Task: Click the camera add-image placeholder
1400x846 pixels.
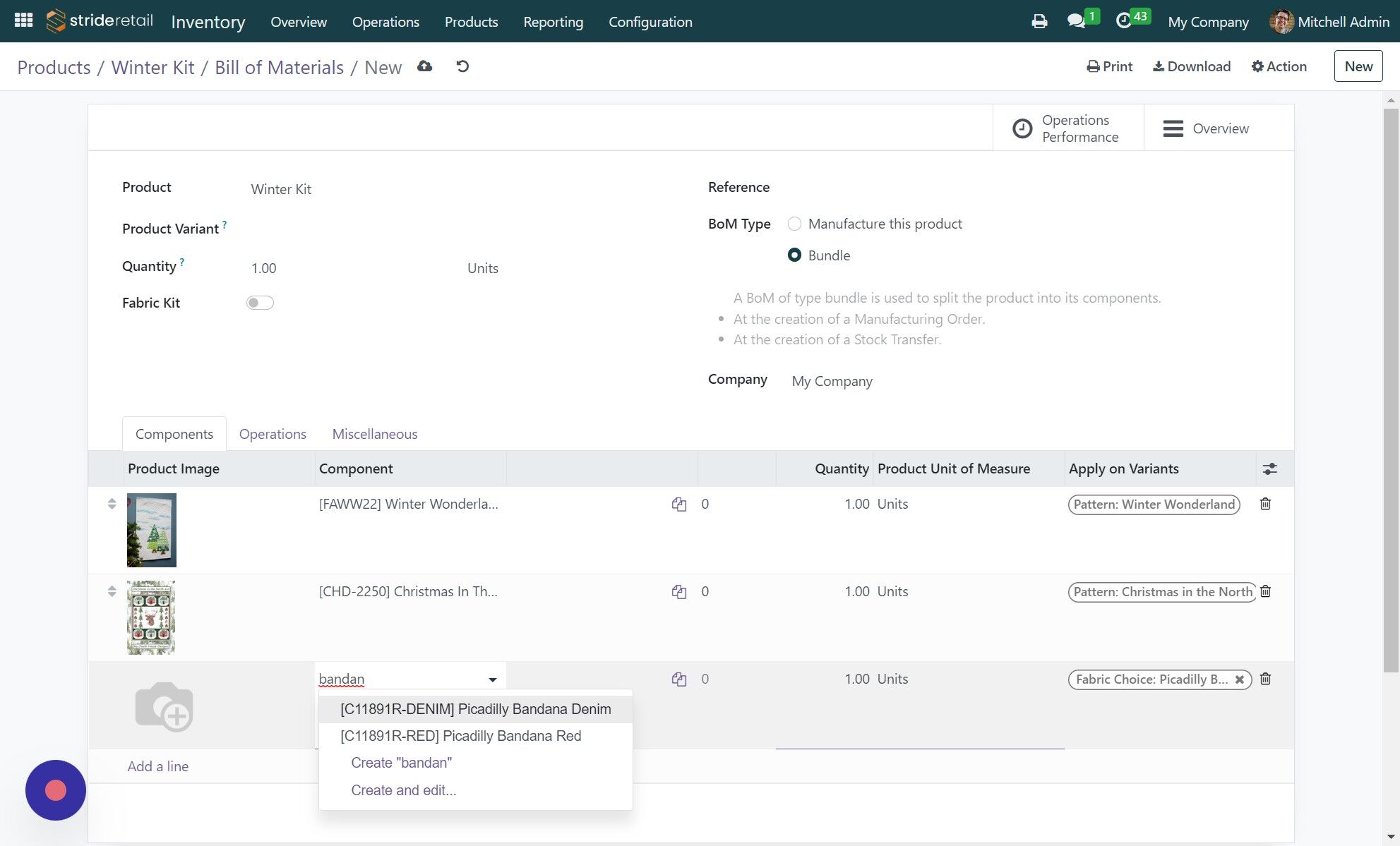Action: point(164,706)
